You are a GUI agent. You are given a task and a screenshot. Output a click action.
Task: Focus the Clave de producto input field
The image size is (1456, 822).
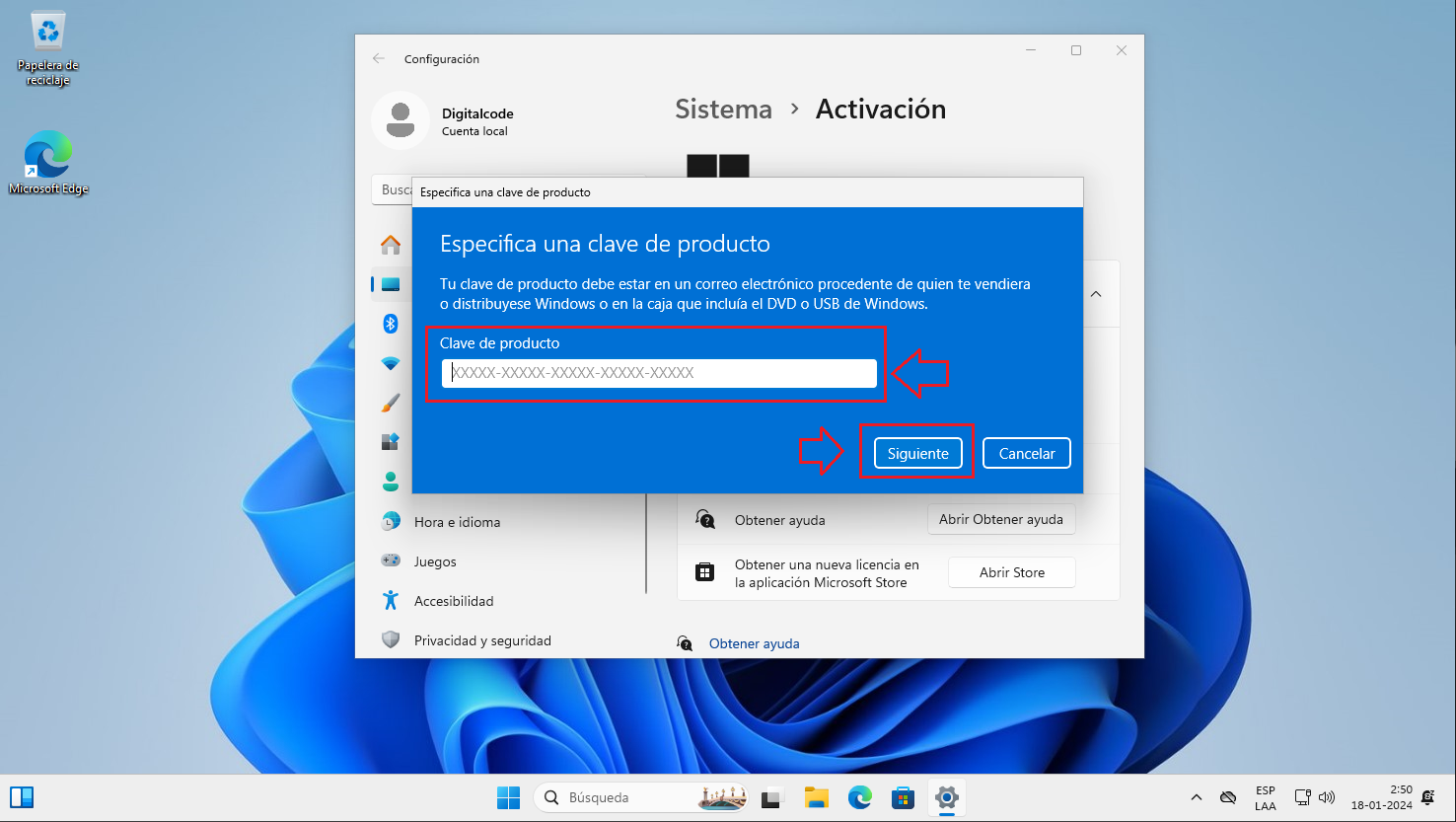659,373
